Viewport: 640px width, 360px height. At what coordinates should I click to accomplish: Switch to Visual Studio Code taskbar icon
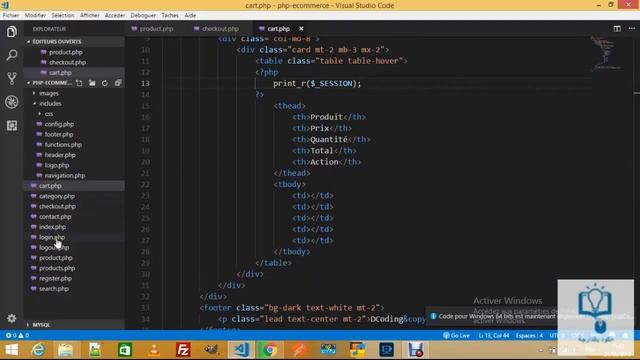click(241, 350)
